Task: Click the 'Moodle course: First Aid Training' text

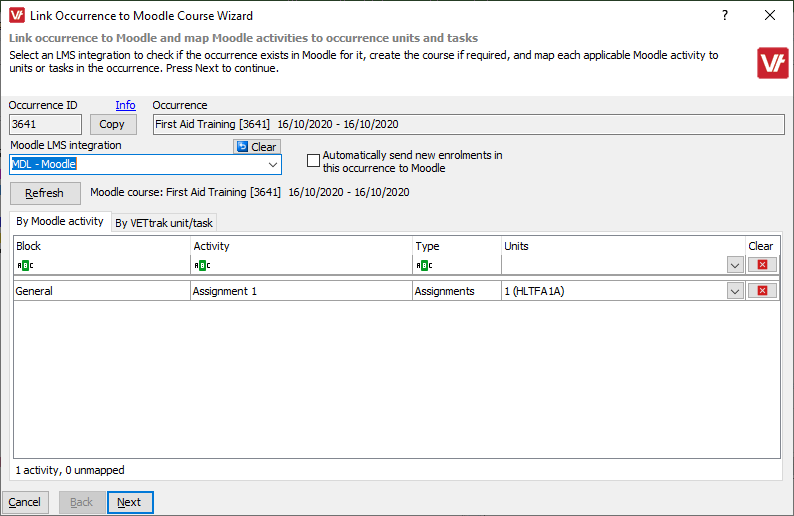Action: [x=250, y=192]
